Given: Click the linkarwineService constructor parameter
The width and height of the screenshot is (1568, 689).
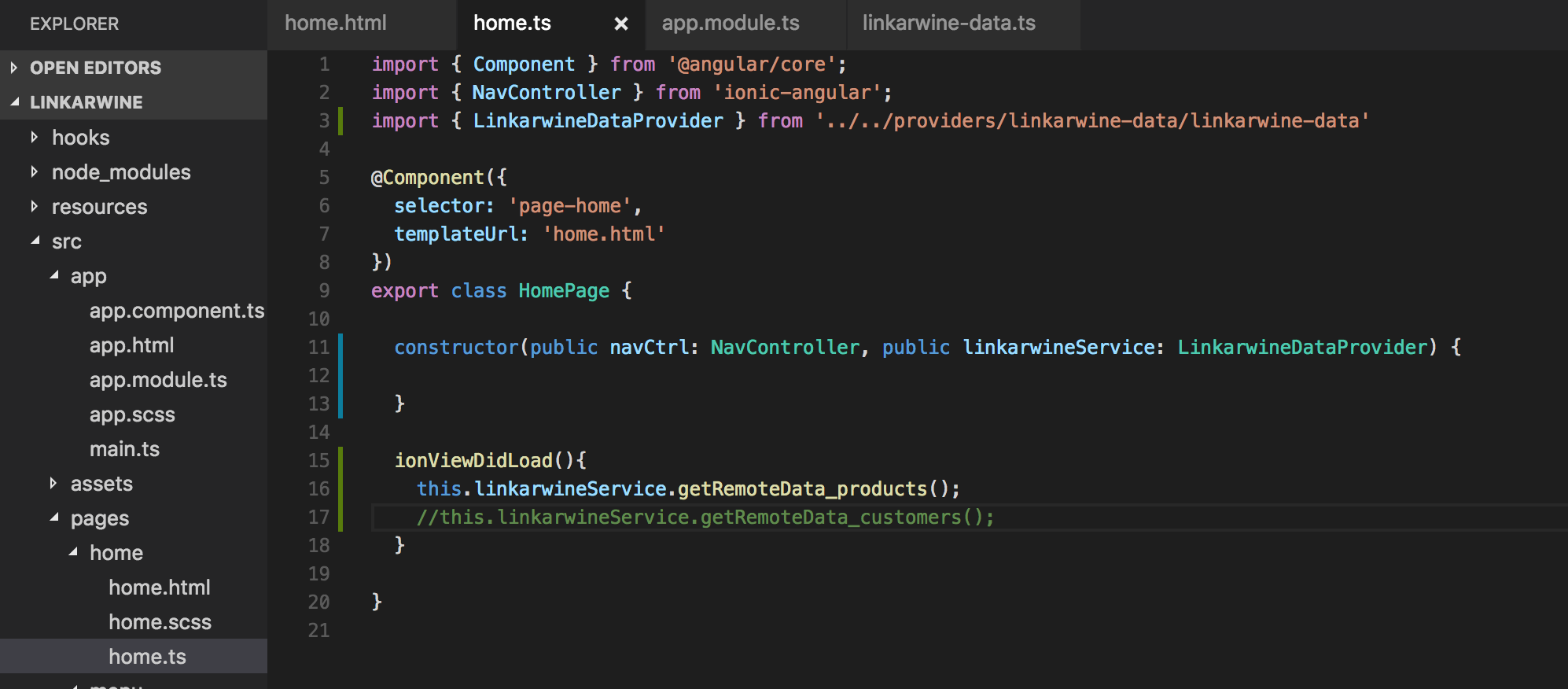Looking at the screenshot, I should pos(1059,348).
